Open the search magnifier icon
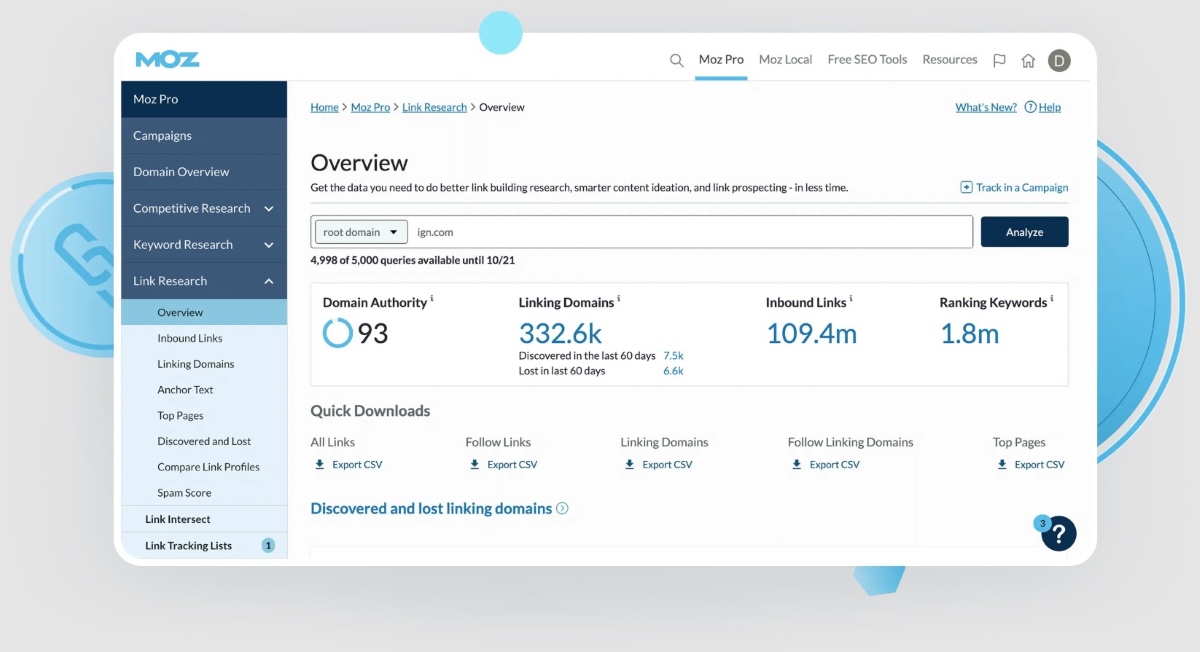The height and width of the screenshot is (652, 1200). (x=677, y=60)
